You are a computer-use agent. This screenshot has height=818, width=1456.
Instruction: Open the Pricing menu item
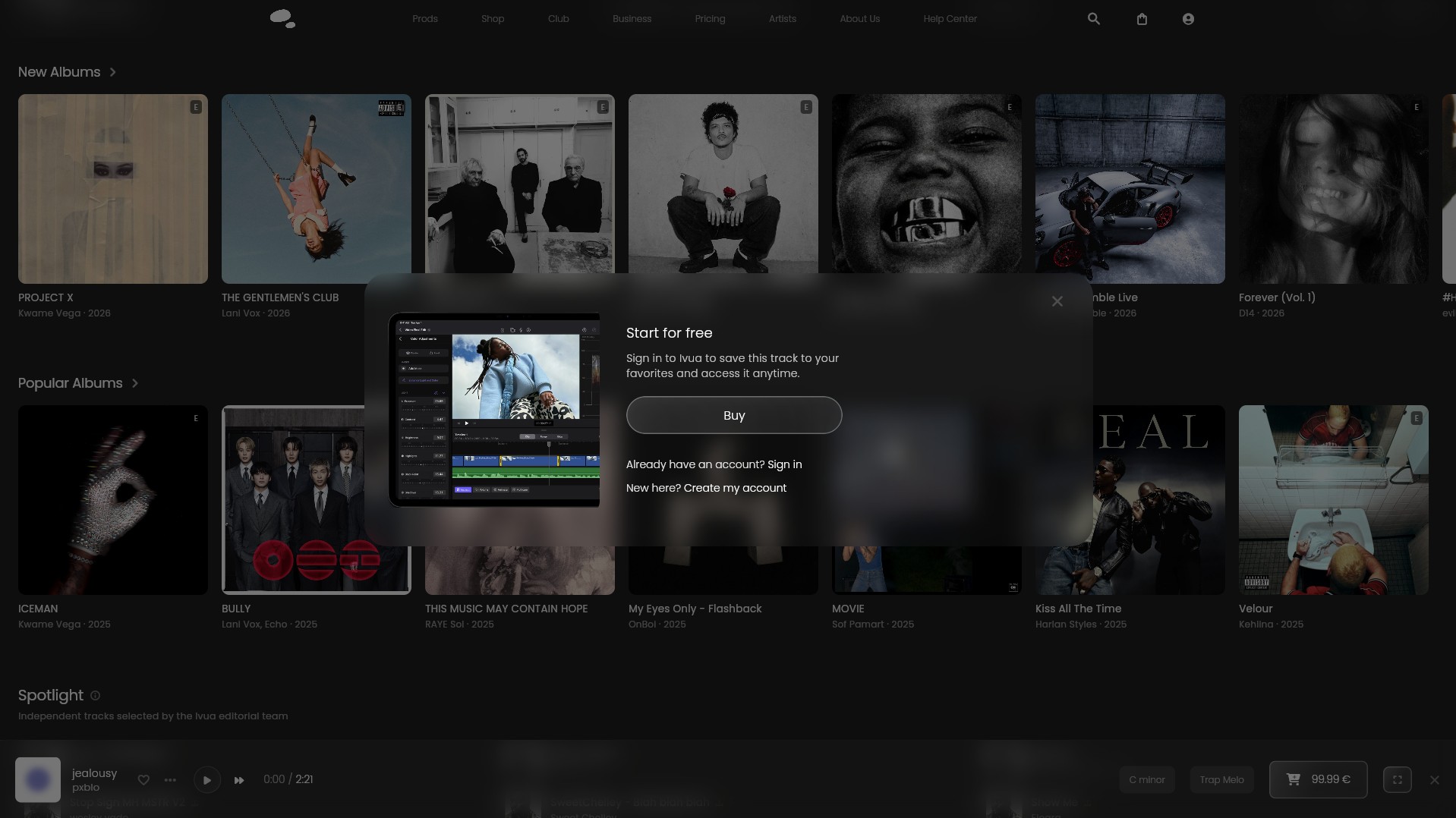pos(710,19)
